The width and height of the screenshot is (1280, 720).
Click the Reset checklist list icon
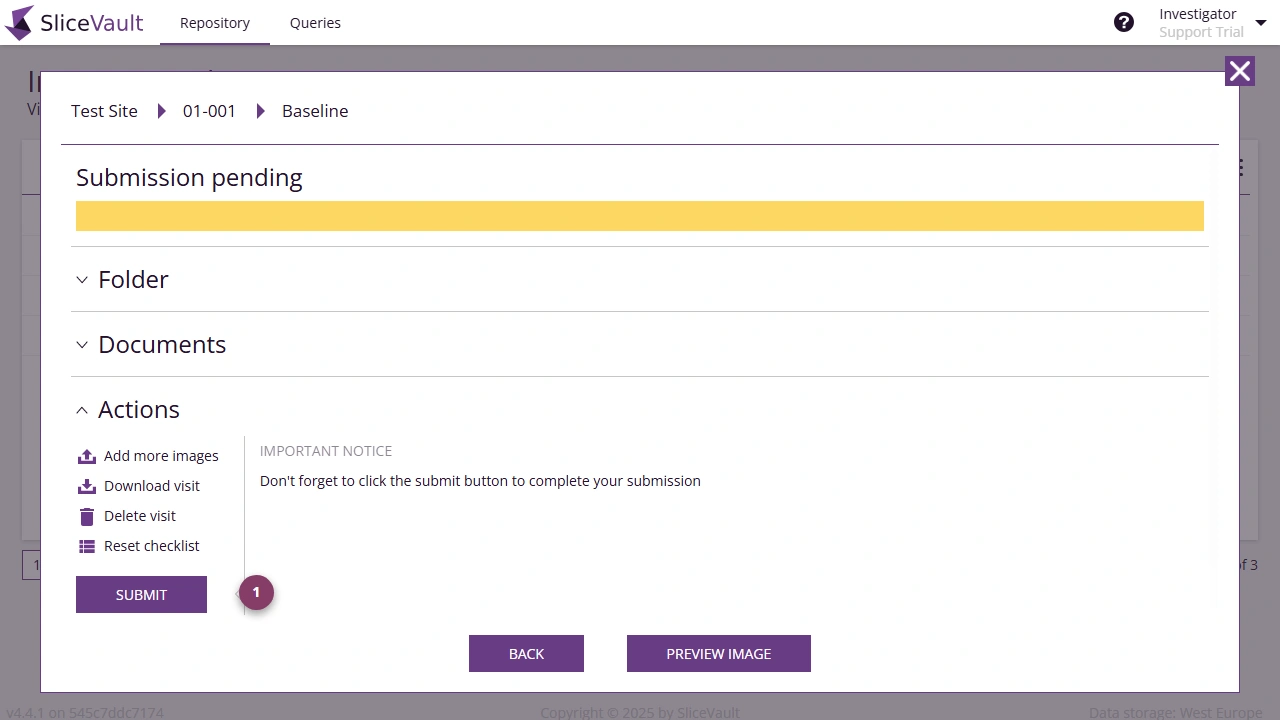point(86,546)
